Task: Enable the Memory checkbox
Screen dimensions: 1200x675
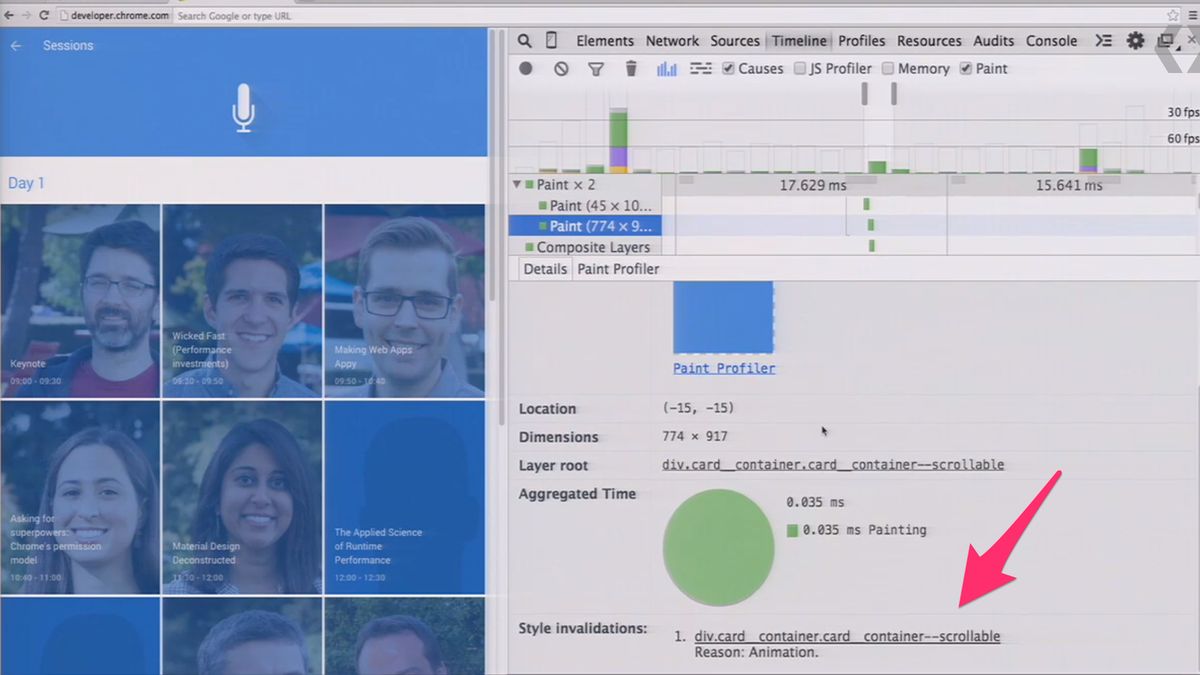Action: [x=888, y=69]
